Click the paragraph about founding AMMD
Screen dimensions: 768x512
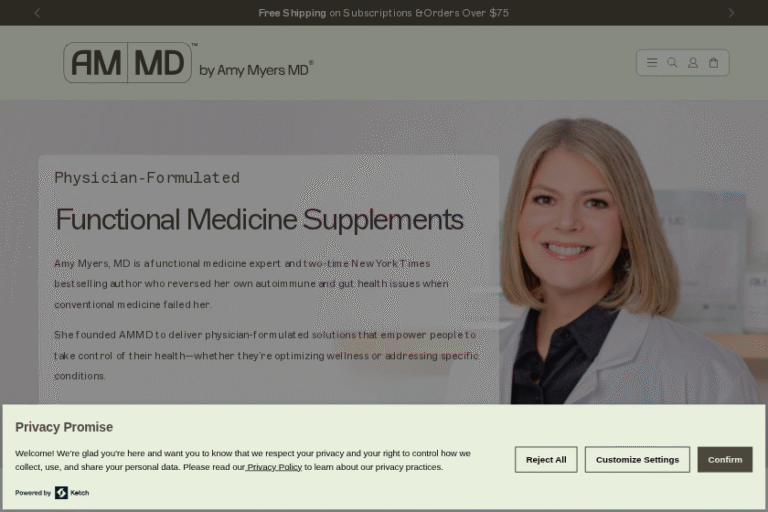pyautogui.click(x=266, y=355)
